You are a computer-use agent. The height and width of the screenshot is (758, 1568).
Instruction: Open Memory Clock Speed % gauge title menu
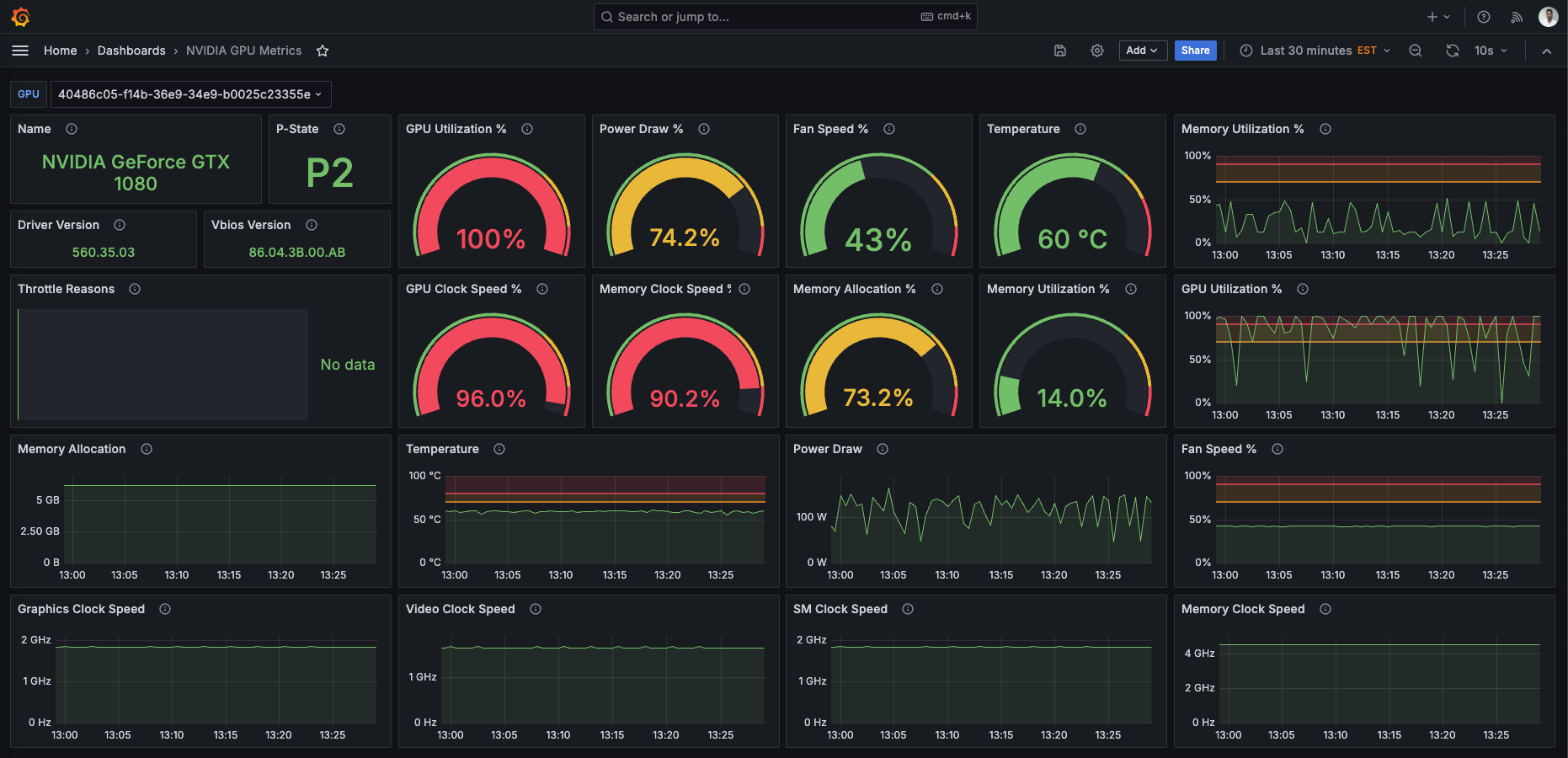(x=665, y=289)
